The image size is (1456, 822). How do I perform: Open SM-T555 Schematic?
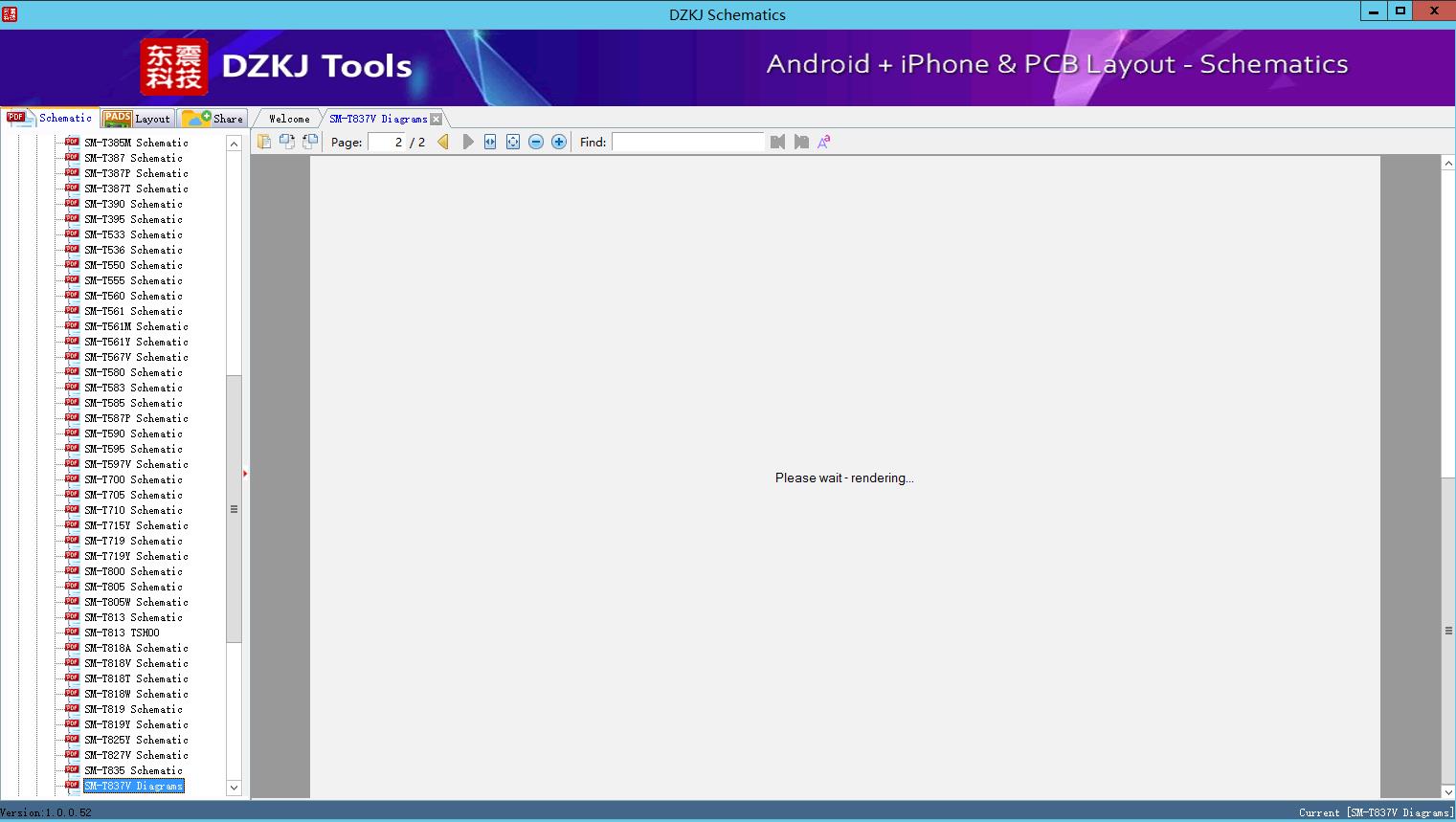133,280
